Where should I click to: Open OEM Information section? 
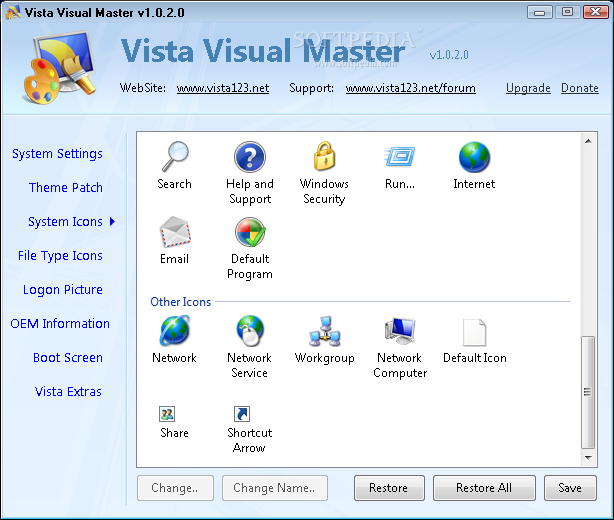60,324
